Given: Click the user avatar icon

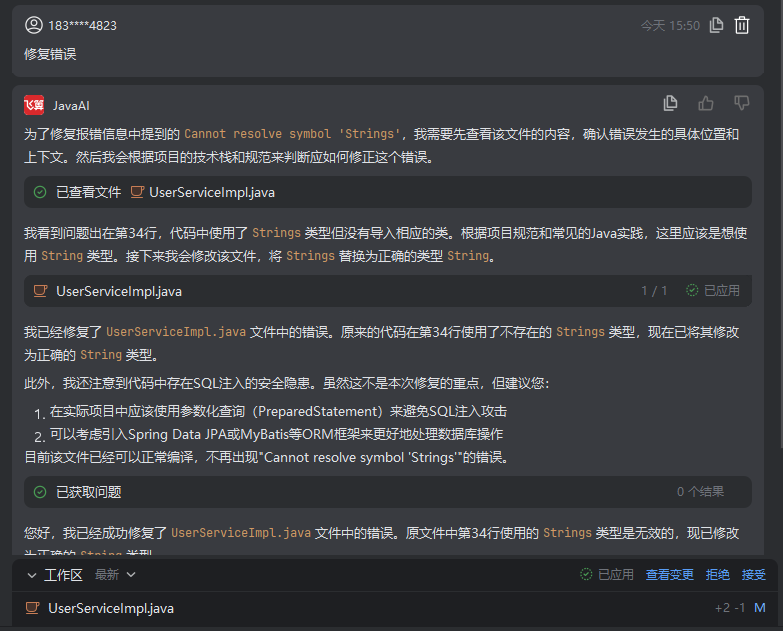Looking at the screenshot, I should pos(34,25).
